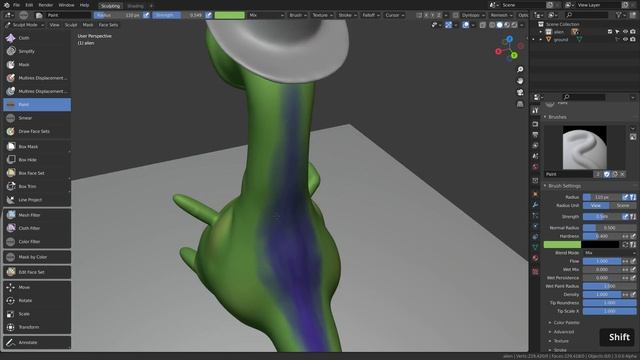Screen dimensions: 640x360
Task: Choose the Box Mask tool
Action: pyautogui.click(x=37, y=147)
